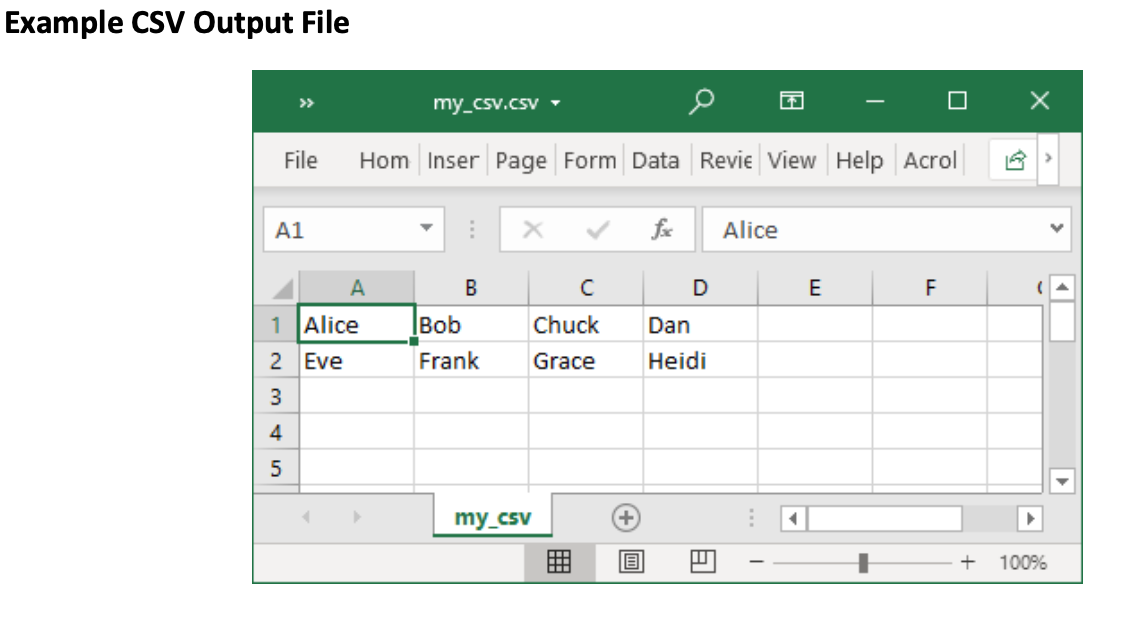Screen dimensions: 1124x636
Task: Open the Name Box dropdown arrow
Action: 427,228
